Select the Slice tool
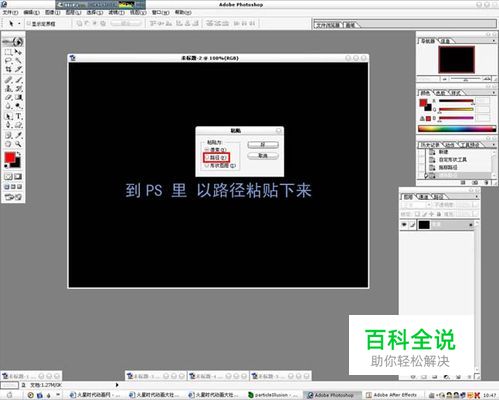This screenshot has height=400, width=499. (x=18, y=69)
